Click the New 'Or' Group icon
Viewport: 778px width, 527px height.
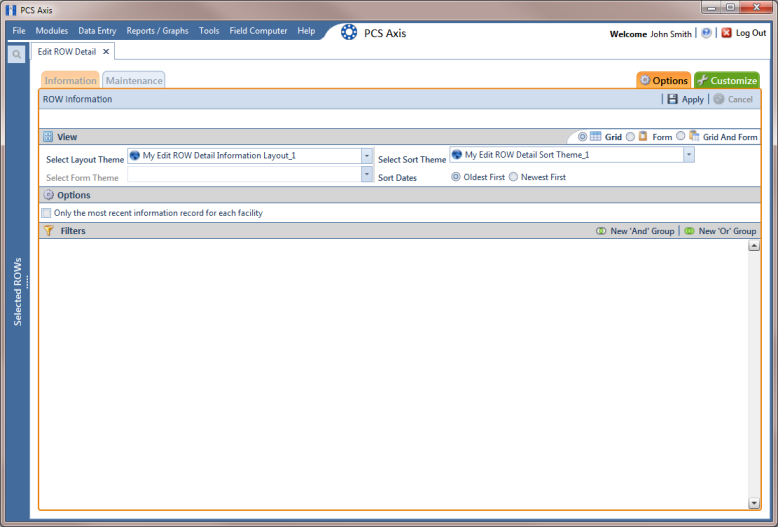pyautogui.click(x=689, y=231)
